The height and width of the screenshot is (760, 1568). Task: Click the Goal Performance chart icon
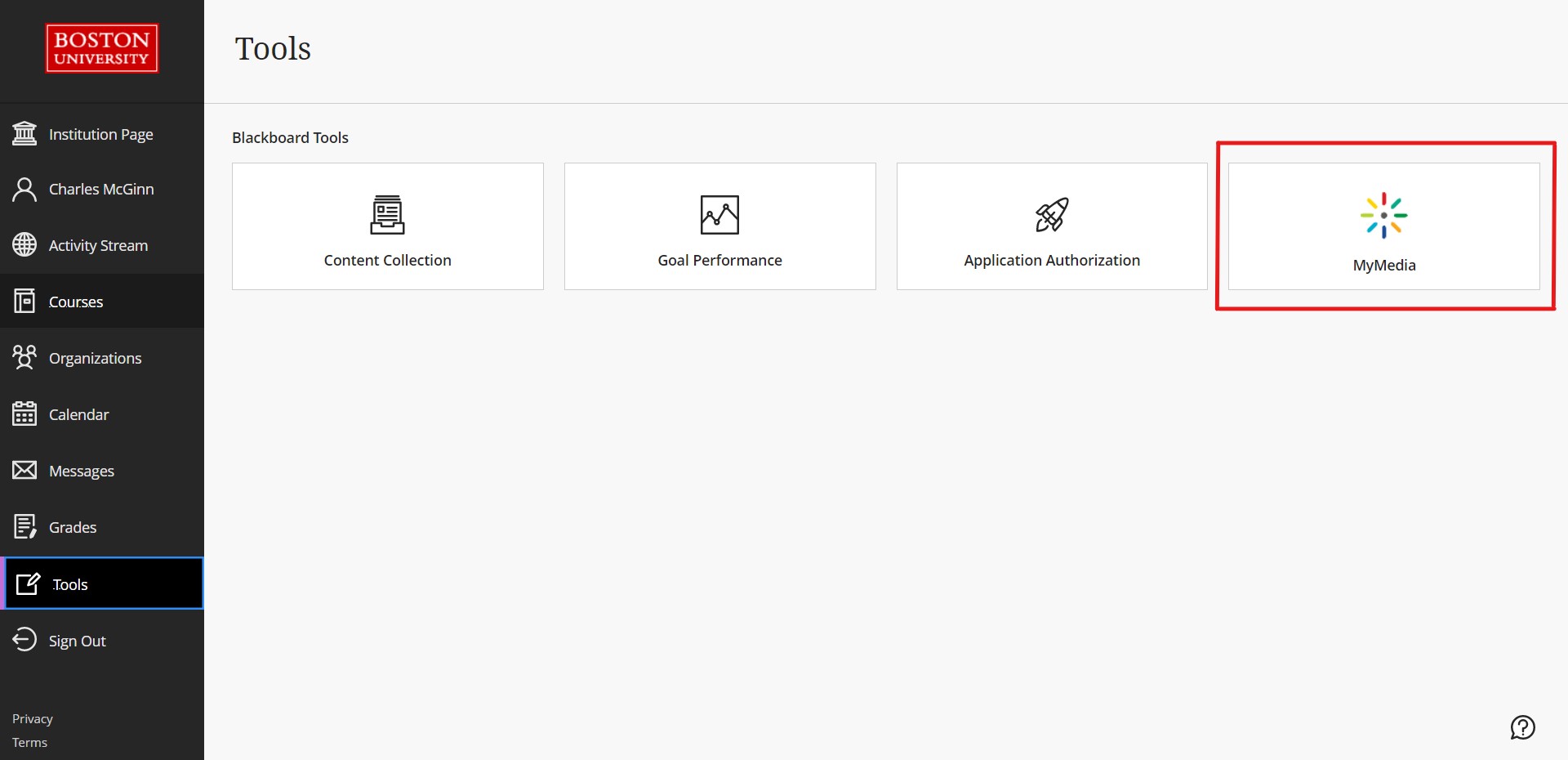(719, 215)
